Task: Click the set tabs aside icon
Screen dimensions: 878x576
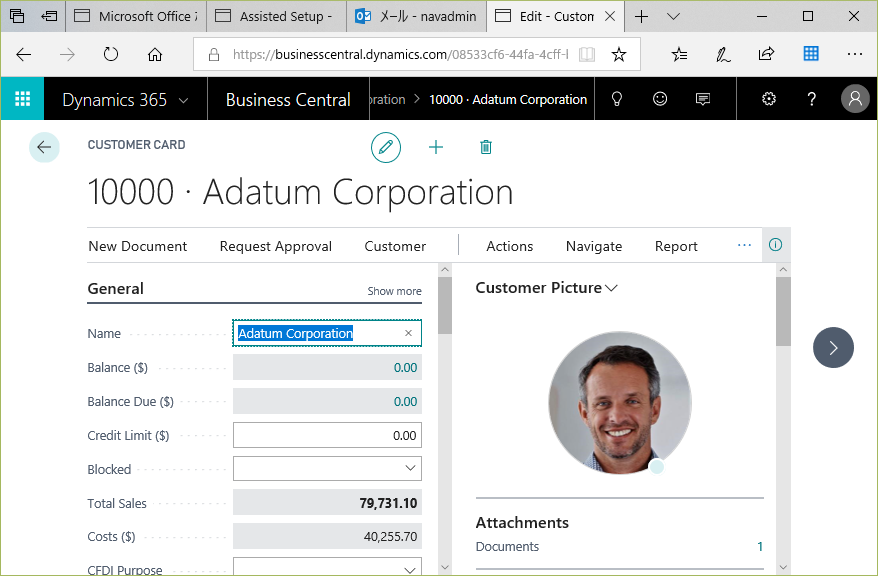Action: coord(49,16)
